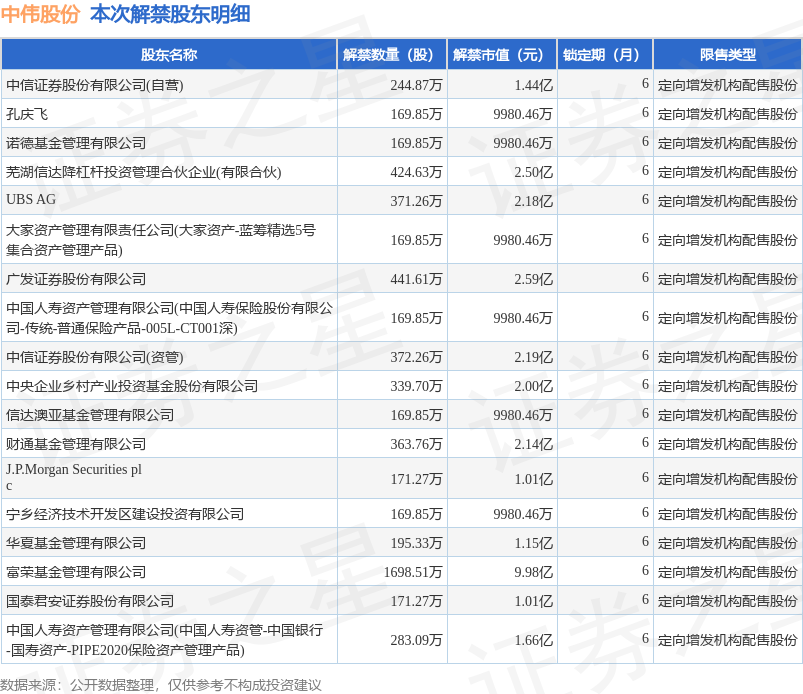This screenshot has height=694, width=803.
Task: Click the 441.61万 share quantity
Action: point(416,279)
